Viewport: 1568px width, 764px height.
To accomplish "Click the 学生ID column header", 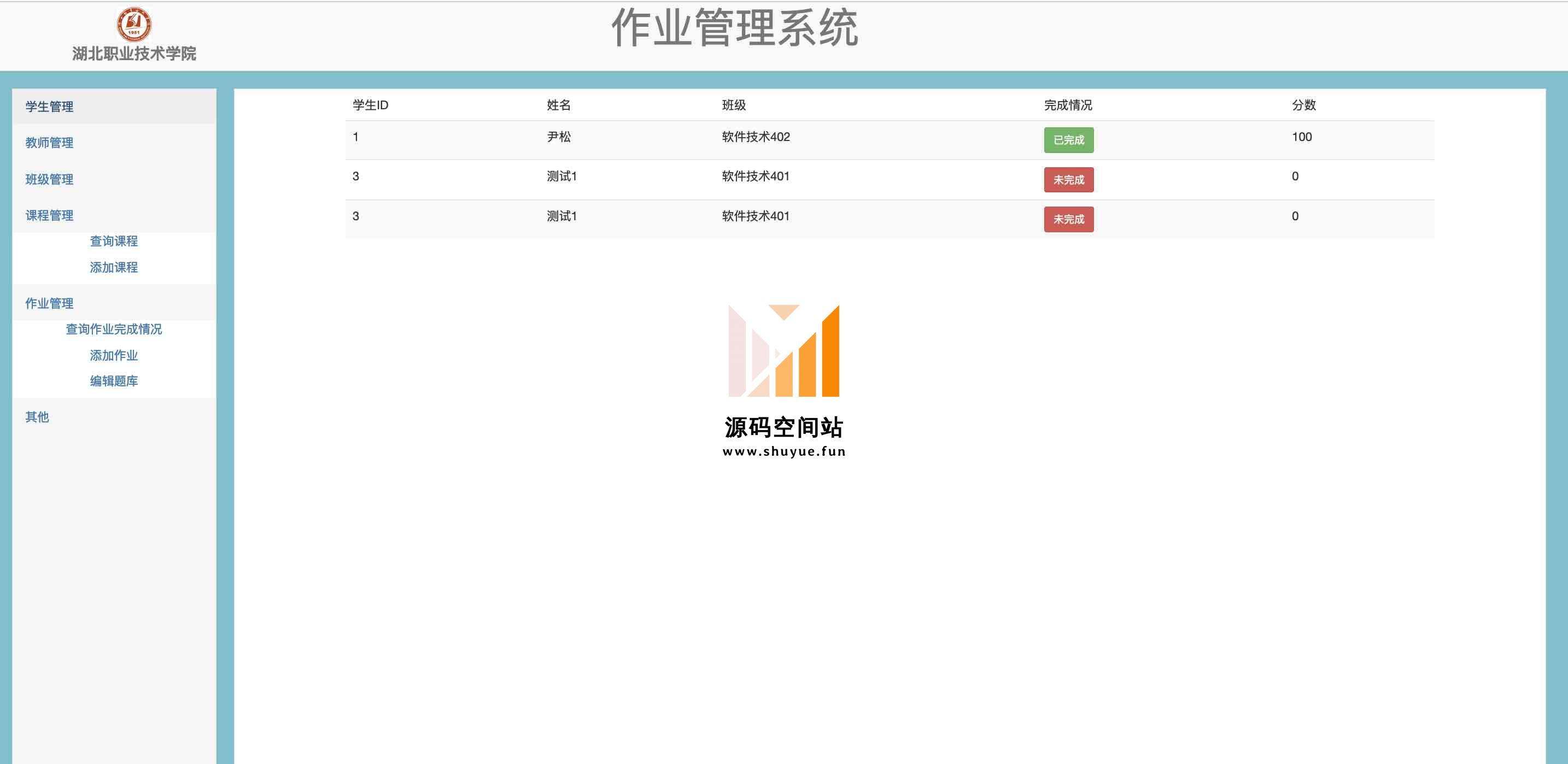I will [x=370, y=105].
